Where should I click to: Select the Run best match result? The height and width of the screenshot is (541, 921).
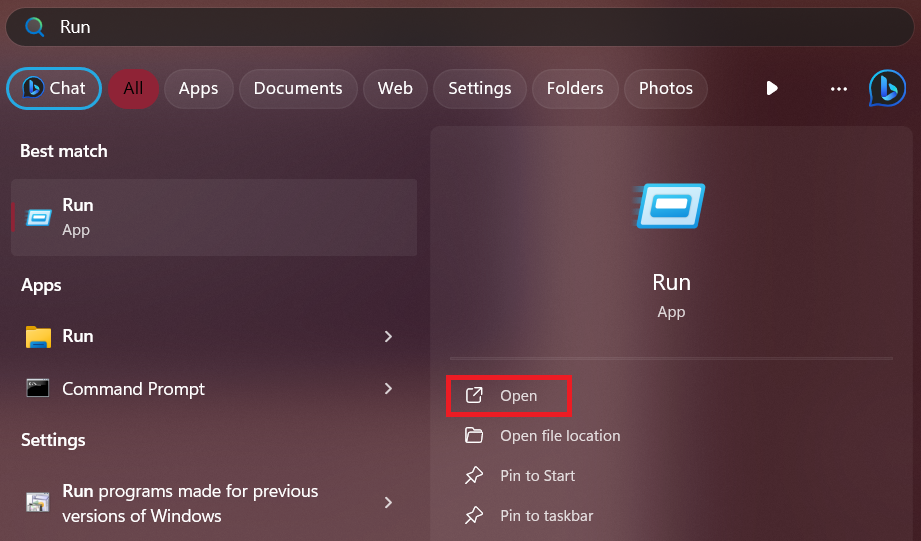point(214,217)
